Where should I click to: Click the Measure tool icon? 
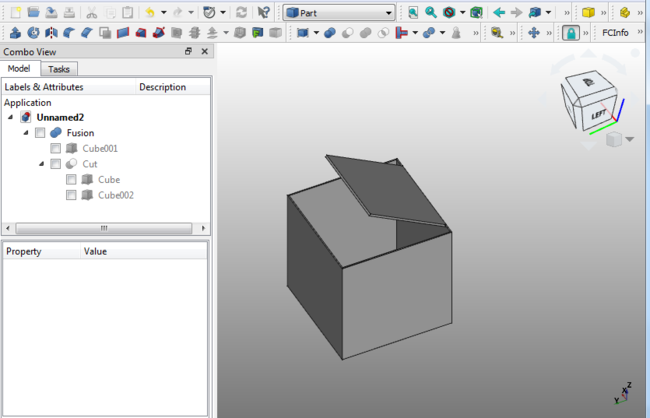[496, 33]
